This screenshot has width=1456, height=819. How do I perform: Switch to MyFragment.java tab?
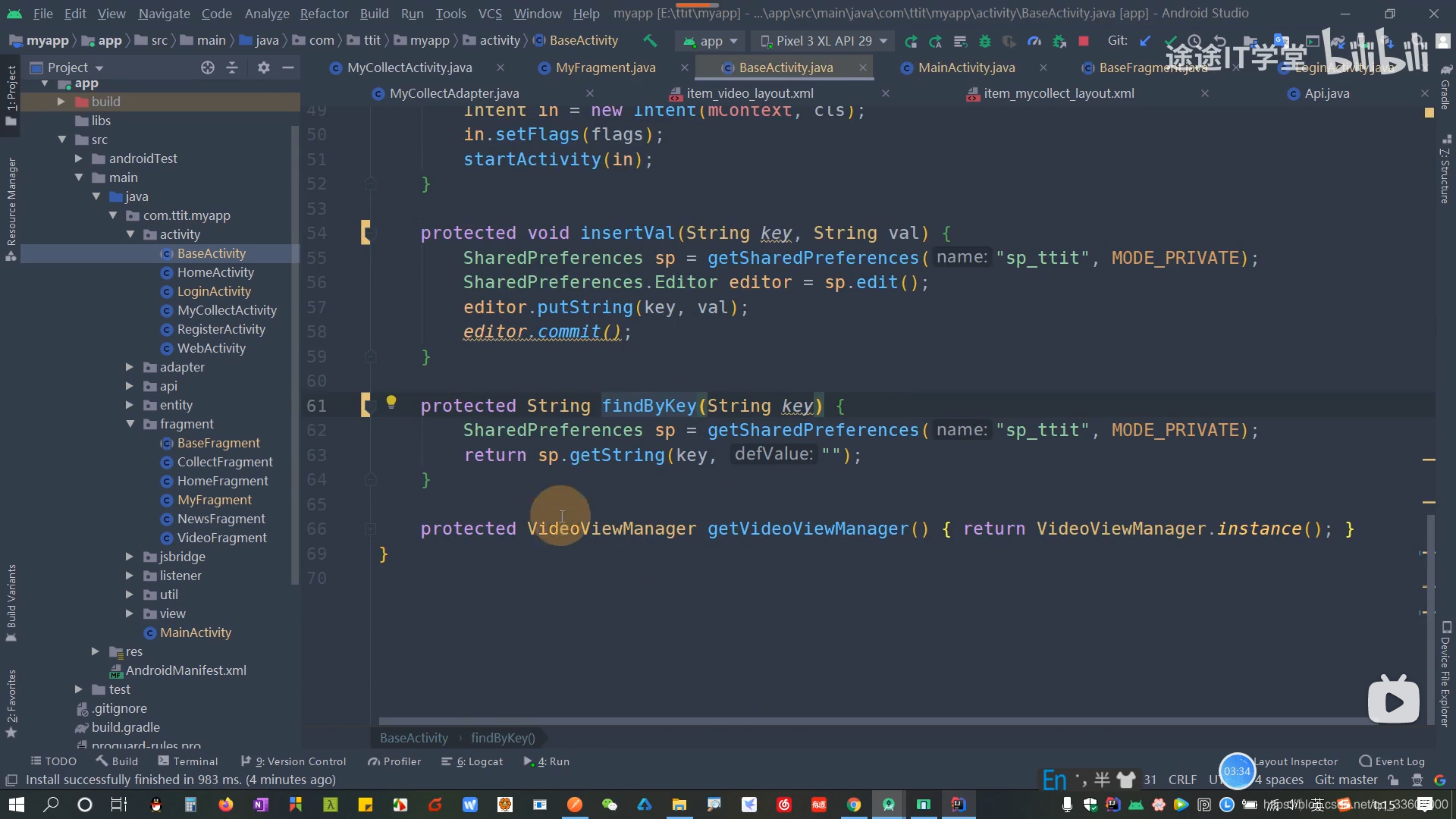point(605,67)
